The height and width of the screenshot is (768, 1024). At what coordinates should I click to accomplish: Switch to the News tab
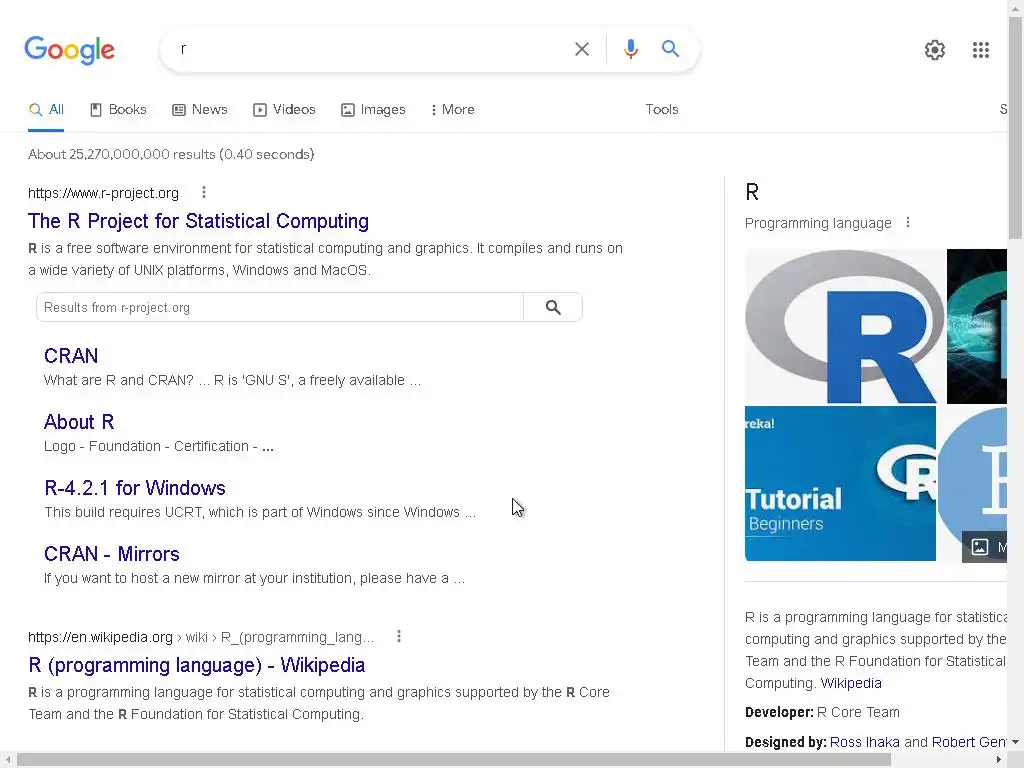pyautogui.click(x=200, y=110)
